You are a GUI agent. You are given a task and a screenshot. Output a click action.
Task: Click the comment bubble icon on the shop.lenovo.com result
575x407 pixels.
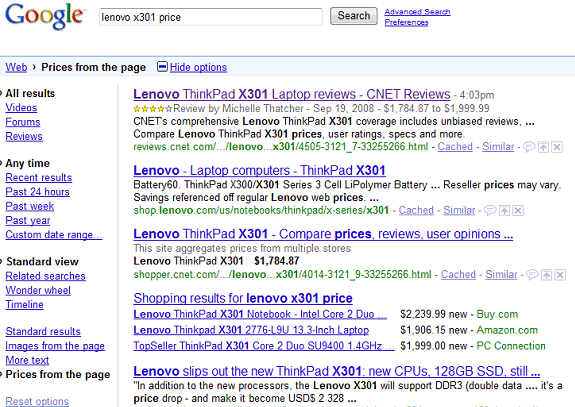[490, 210]
